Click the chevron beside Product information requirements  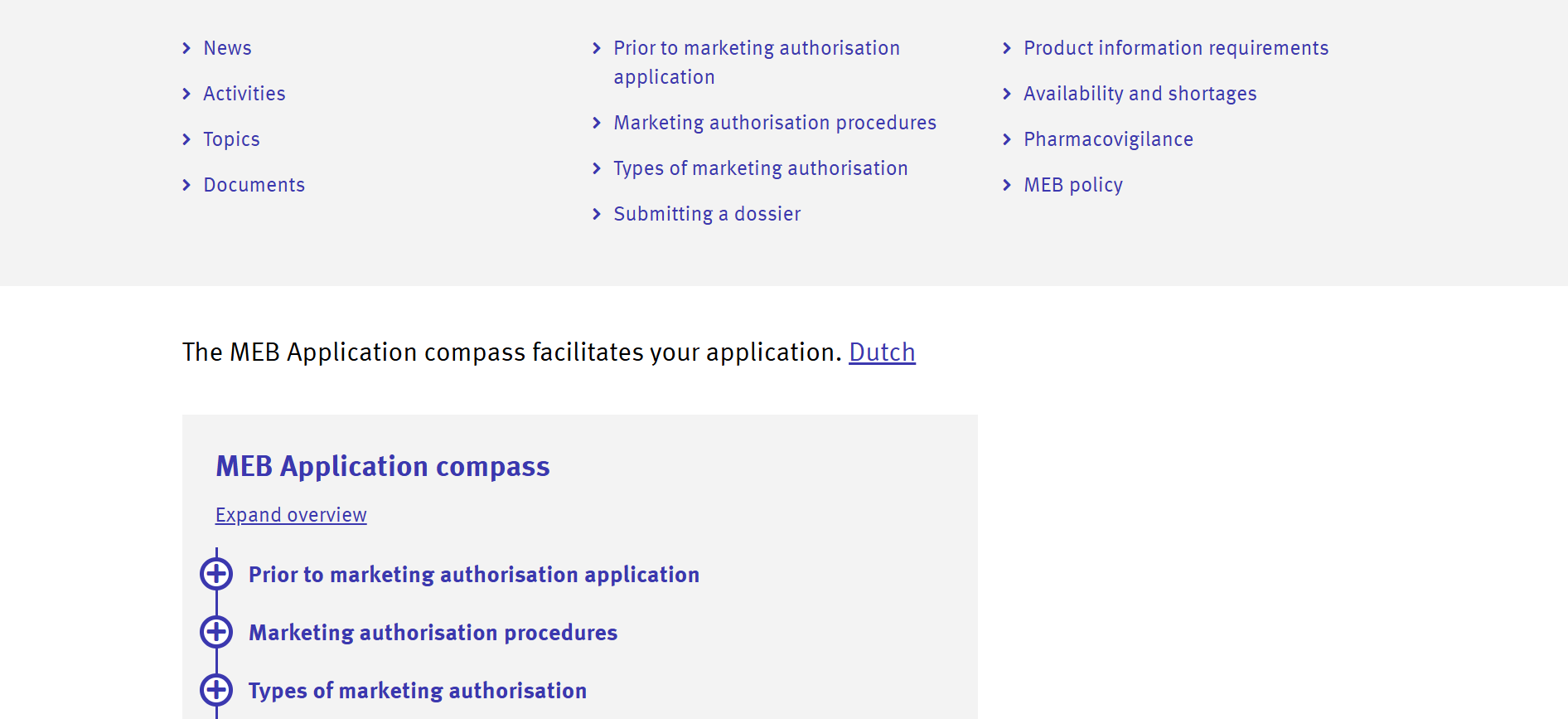(x=1007, y=48)
